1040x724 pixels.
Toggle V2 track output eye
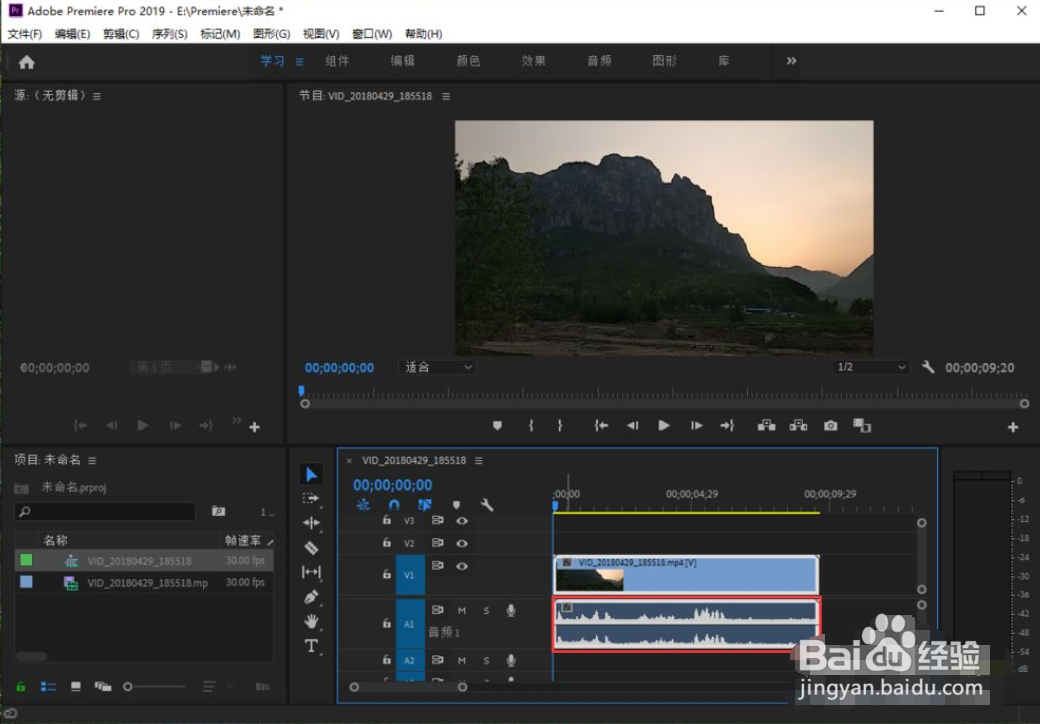coord(462,543)
